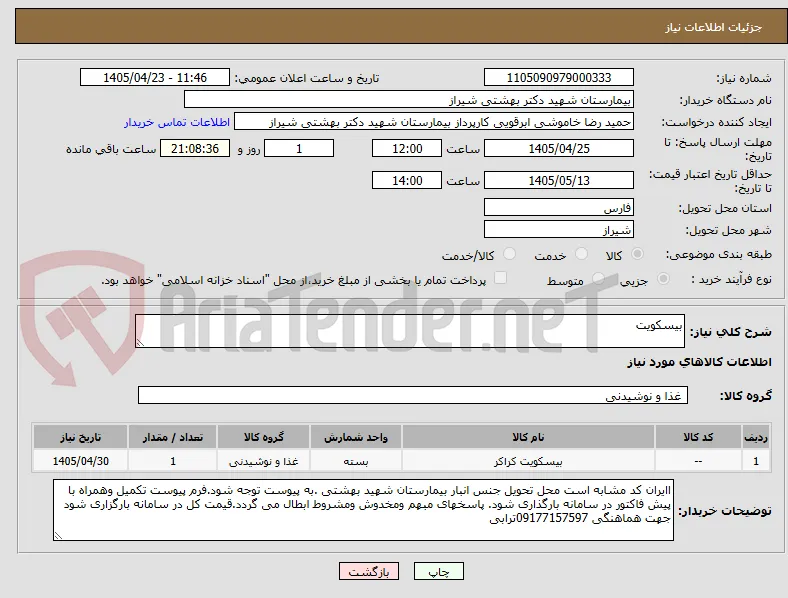Click resize handle of buyer notes box
The width and height of the screenshot is (788, 598).
(58, 536)
